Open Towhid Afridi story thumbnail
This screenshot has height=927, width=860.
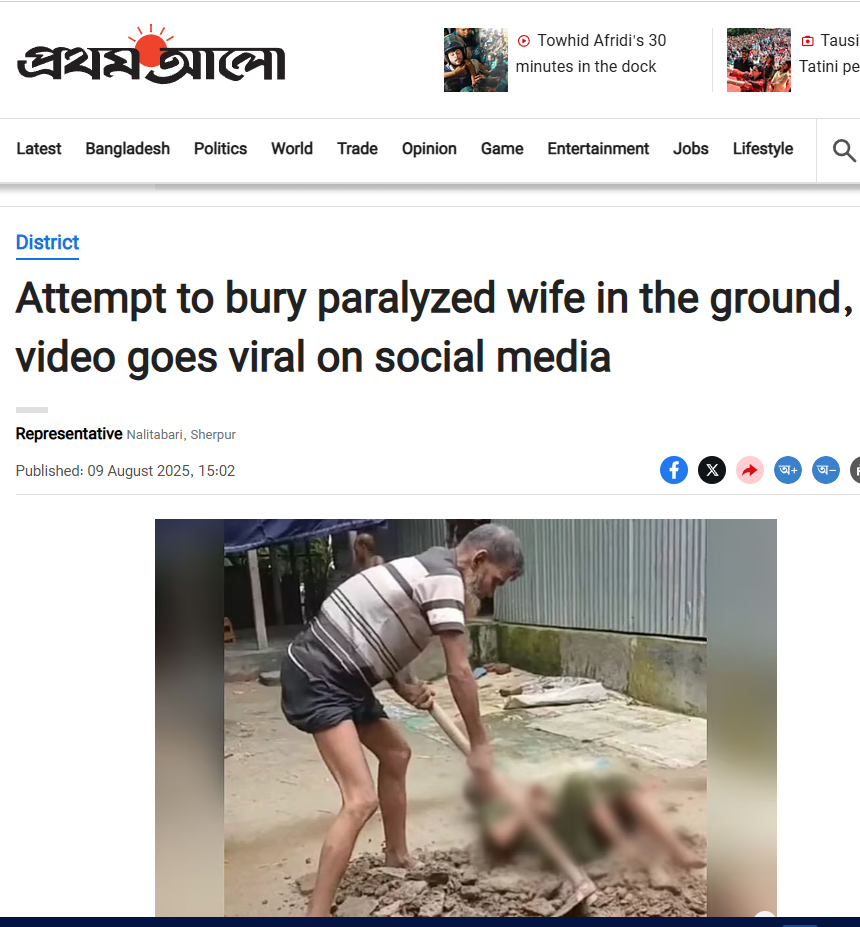(x=476, y=60)
